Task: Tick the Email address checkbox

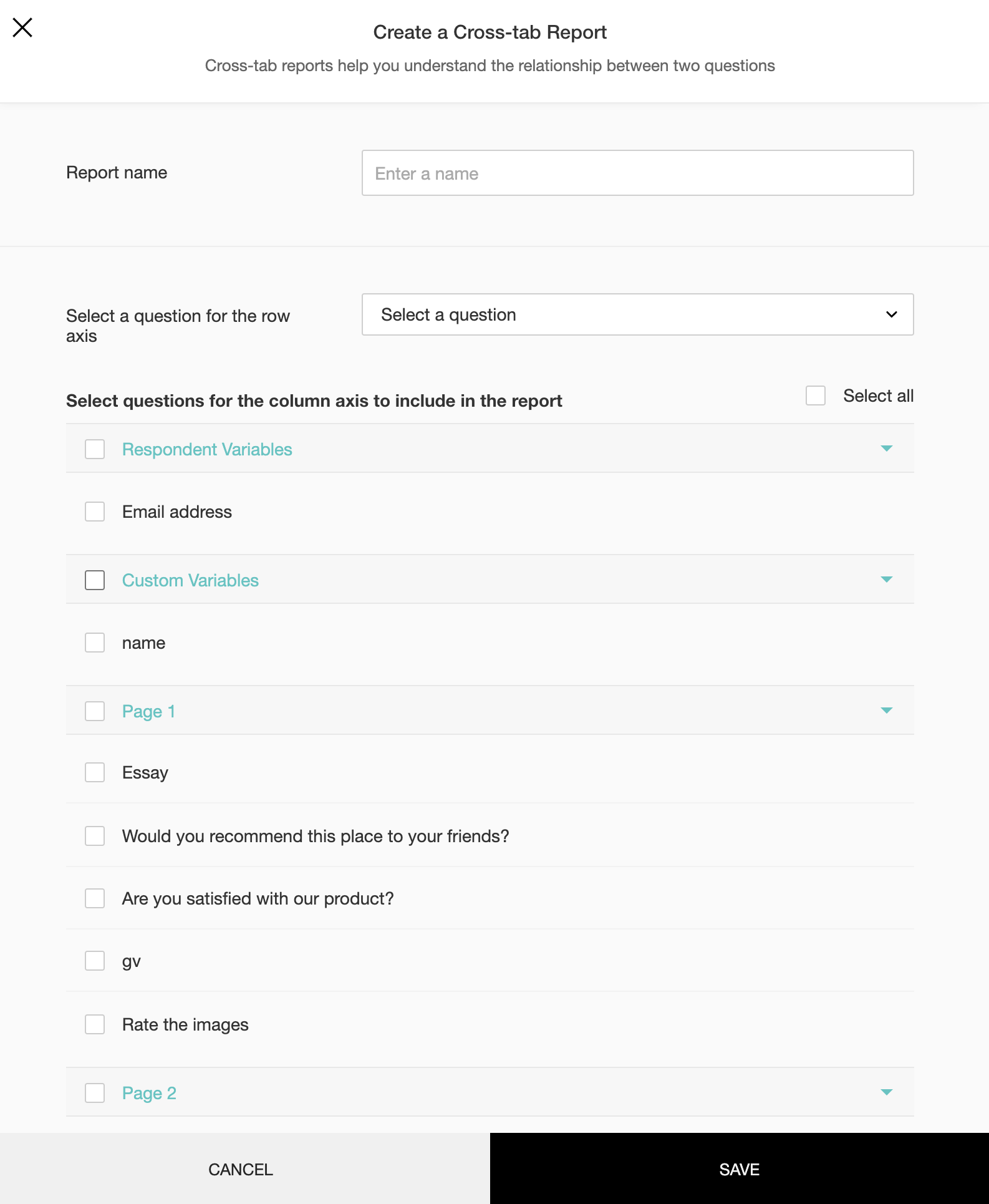Action: click(95, 512)
